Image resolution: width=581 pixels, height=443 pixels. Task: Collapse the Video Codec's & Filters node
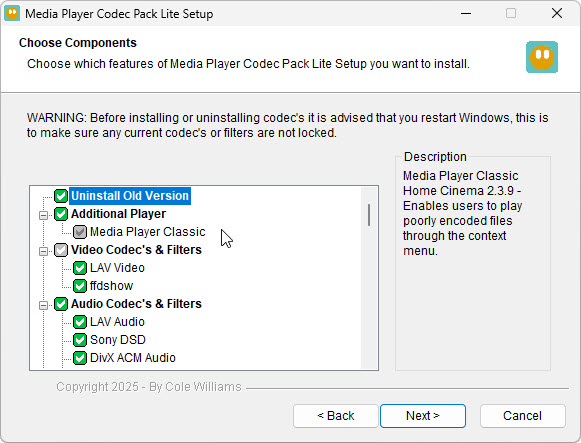43,251
